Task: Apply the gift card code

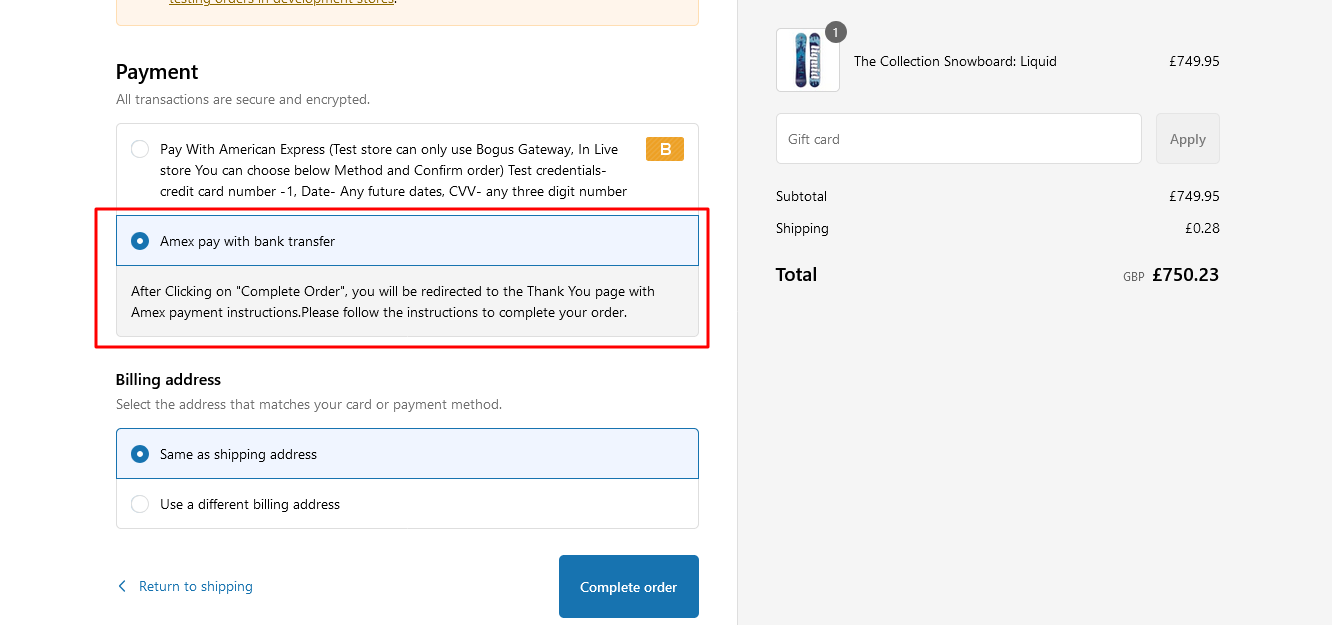Action: point(1188,139)
